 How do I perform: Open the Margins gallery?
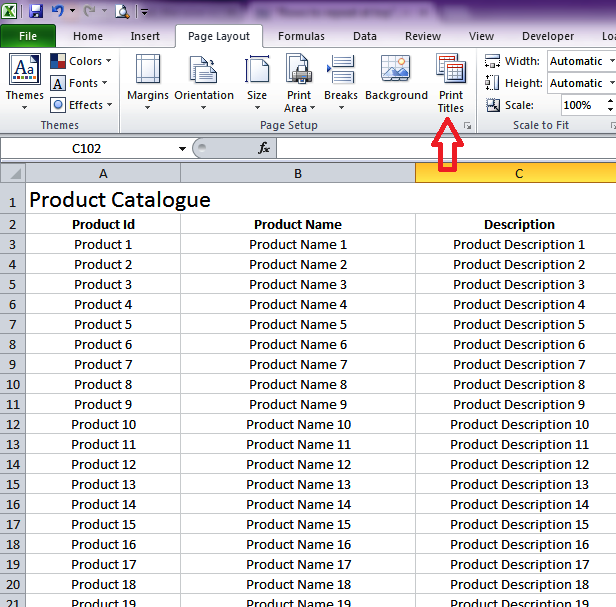pos(148,84)
